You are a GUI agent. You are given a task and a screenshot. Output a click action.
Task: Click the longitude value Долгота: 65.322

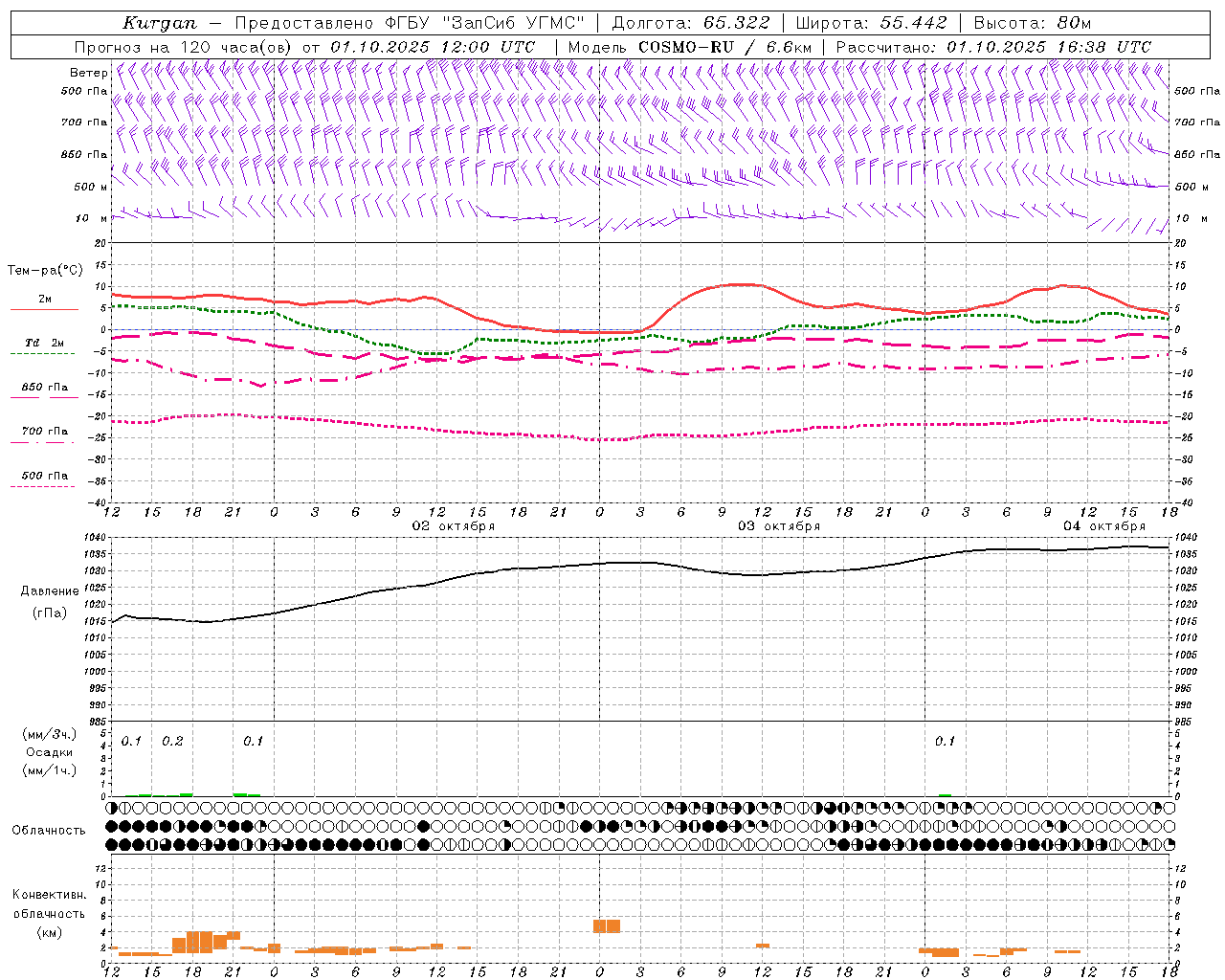click(691, 23)
